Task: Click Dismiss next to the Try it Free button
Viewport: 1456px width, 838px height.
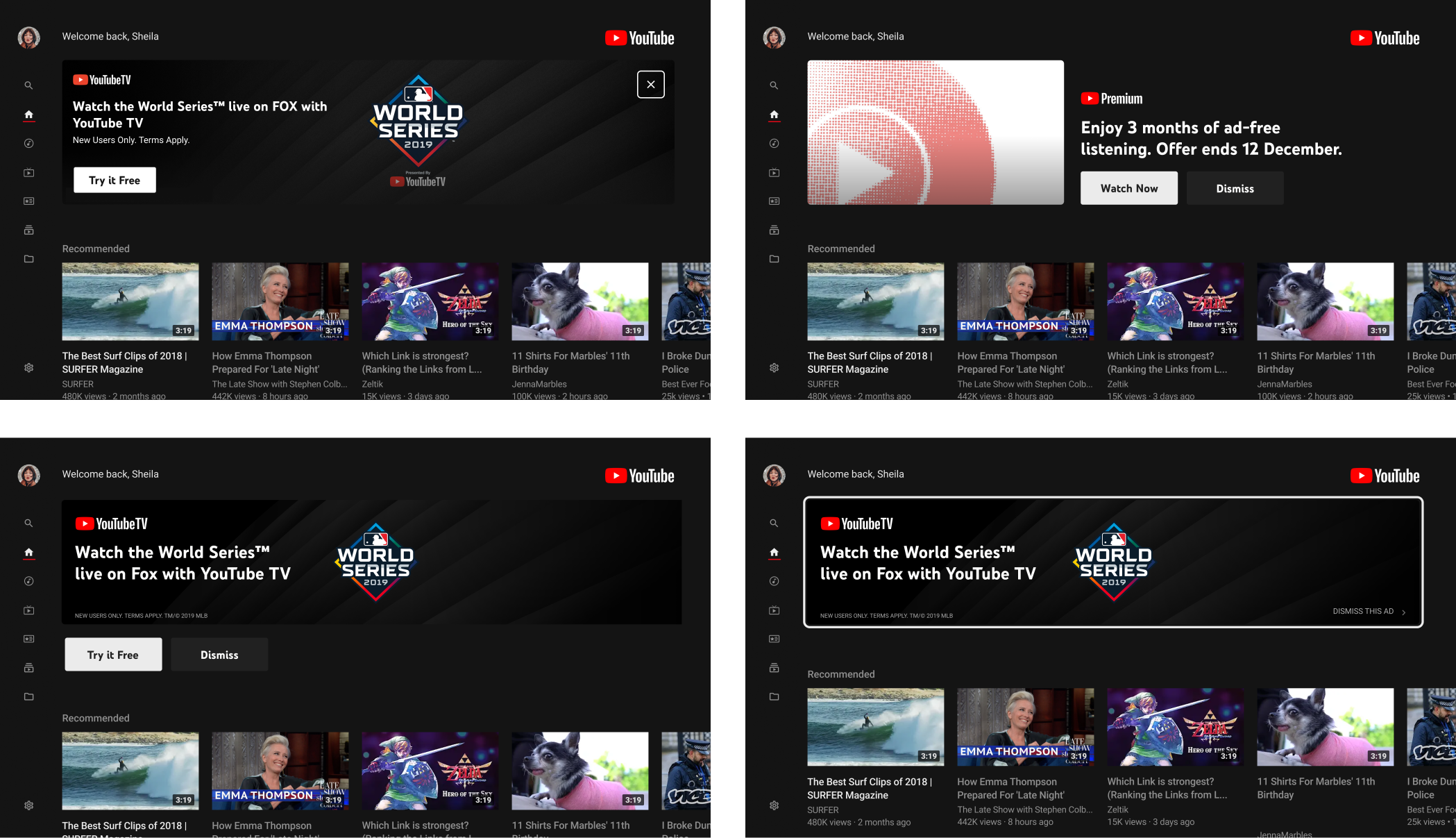Action: point(219,655)
